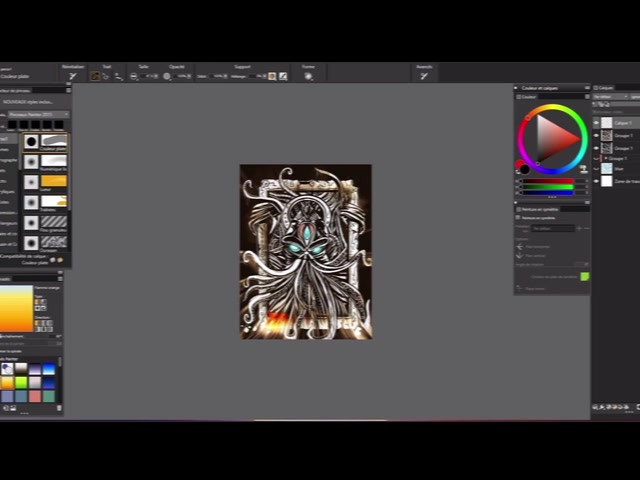Toggle visibility of the Zone de travail layer
The width and height of the screenshot is (640, 480).
596,181
